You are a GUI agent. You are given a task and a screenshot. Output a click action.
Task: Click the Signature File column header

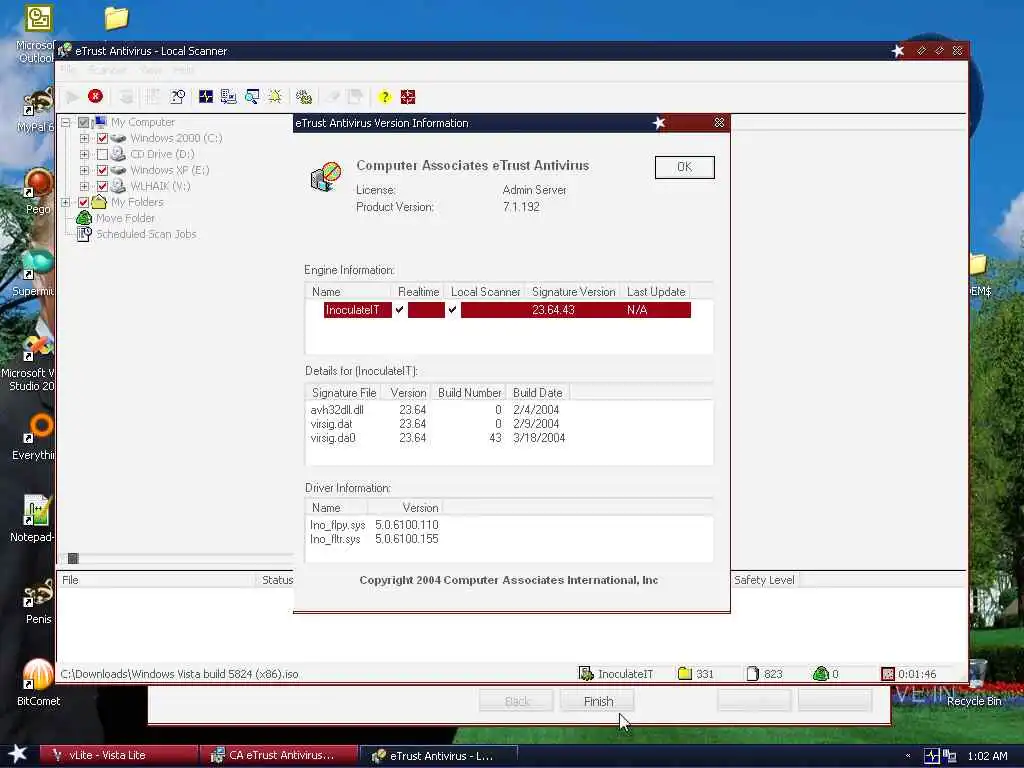click(x=344, y=392)
